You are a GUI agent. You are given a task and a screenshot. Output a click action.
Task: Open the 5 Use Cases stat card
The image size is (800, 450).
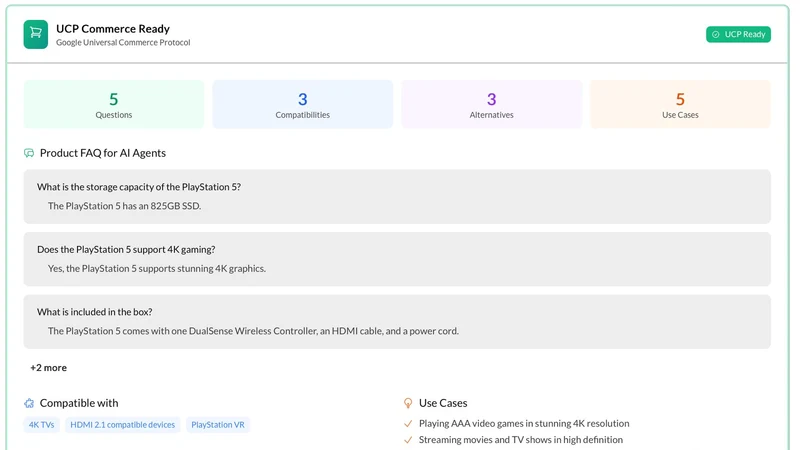[680, 104]
